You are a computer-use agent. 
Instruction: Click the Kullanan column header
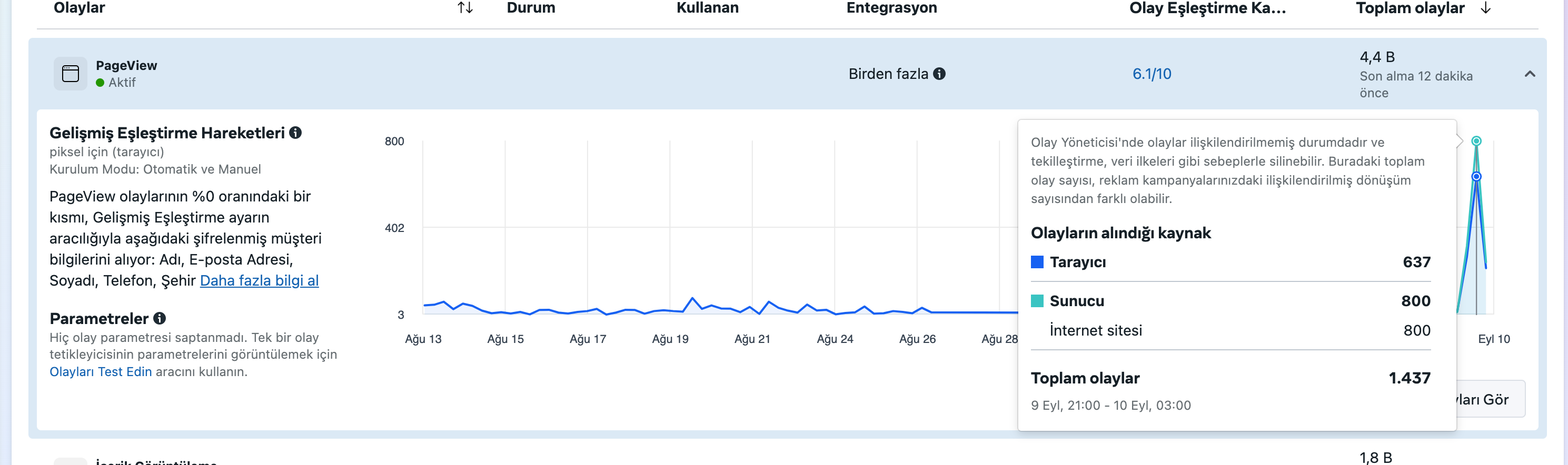tap(707, 8)
